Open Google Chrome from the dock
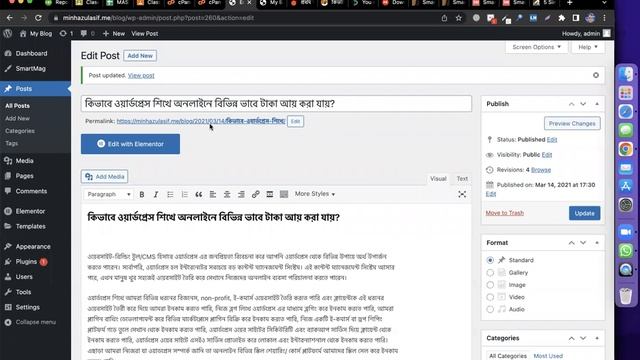The image size is (640, 360). click(x=626, y=149)
